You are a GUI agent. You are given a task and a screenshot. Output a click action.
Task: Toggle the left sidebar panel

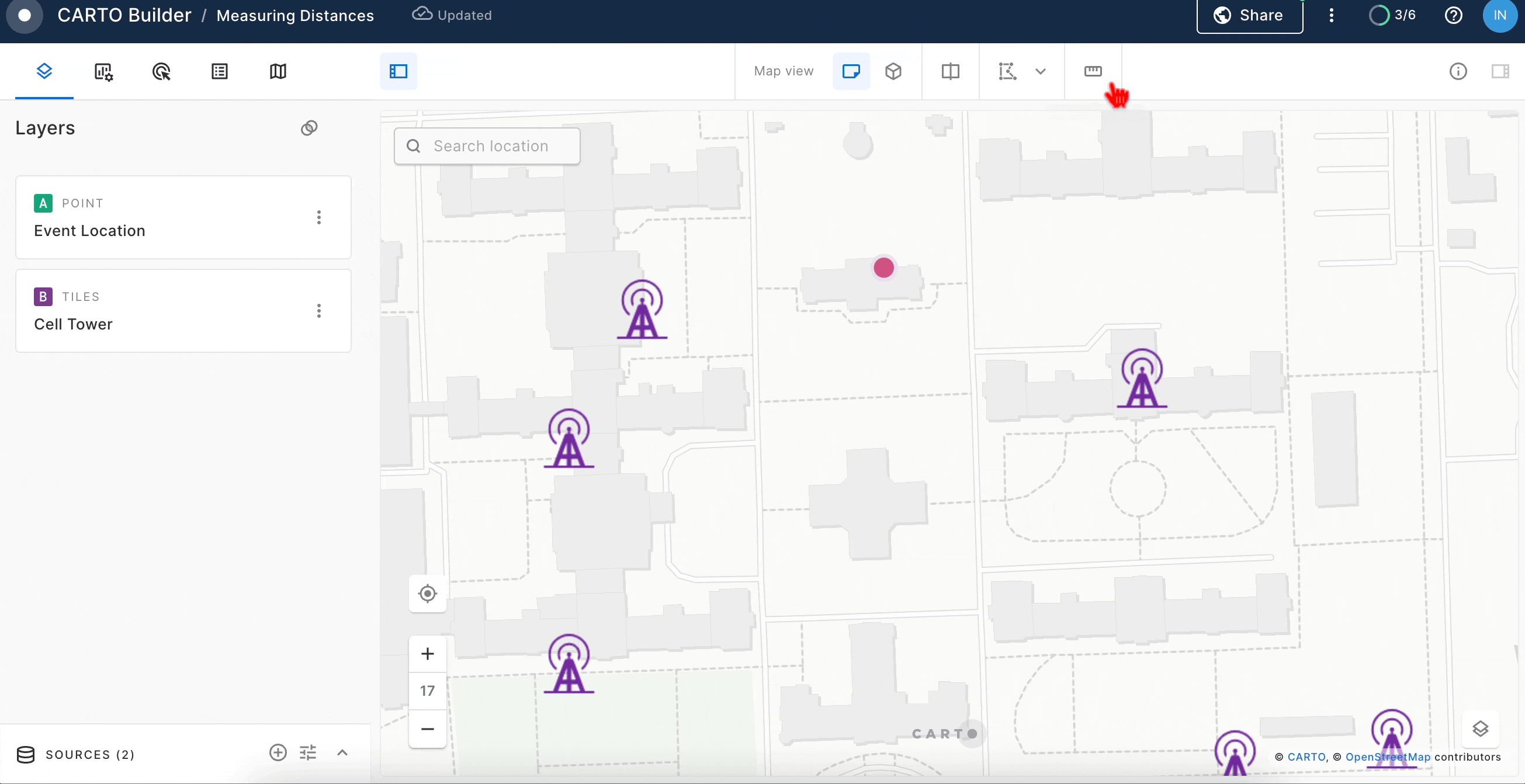point(398,72)
